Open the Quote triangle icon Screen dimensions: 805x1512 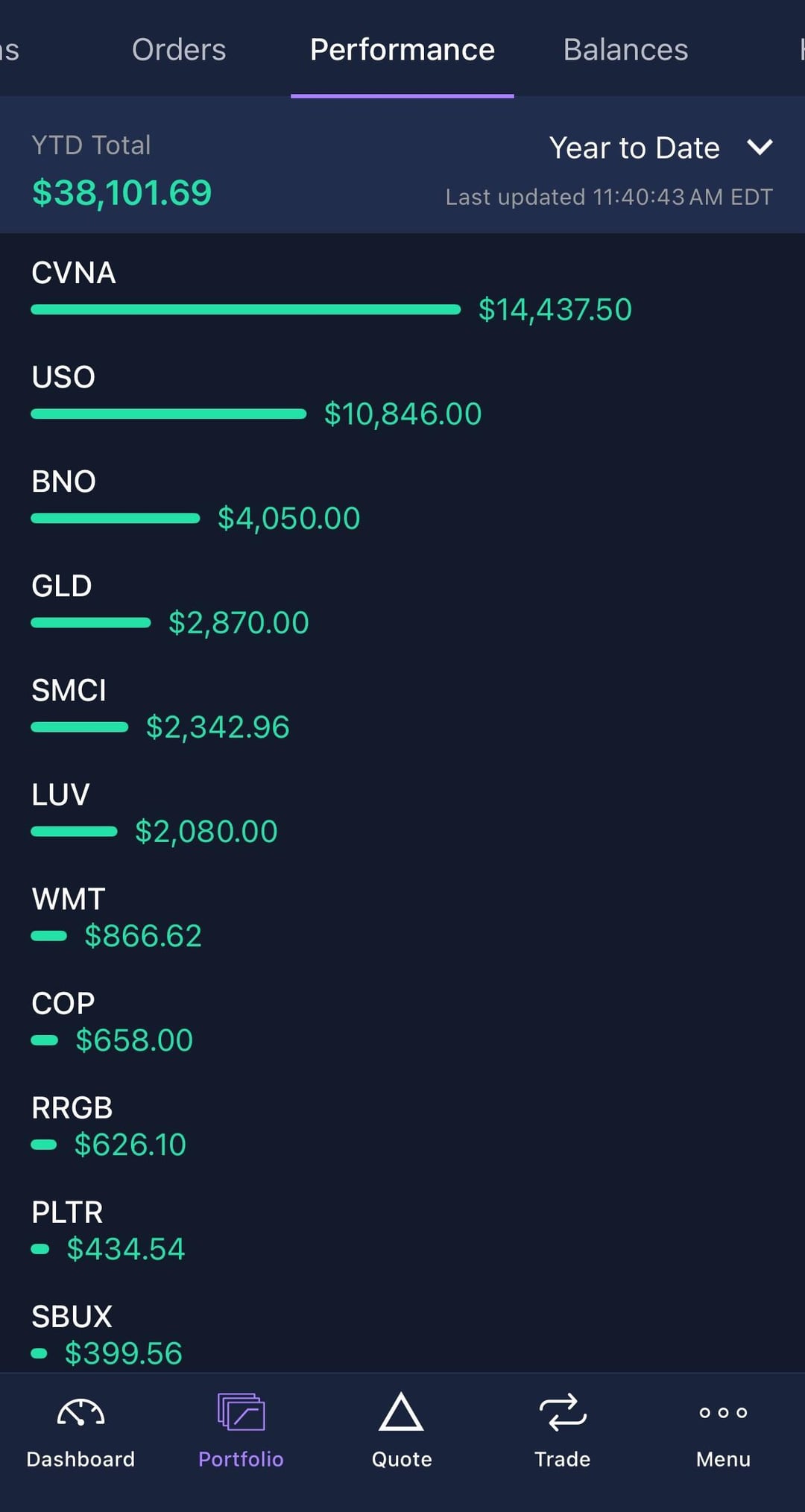click(x=401, y=1413)
